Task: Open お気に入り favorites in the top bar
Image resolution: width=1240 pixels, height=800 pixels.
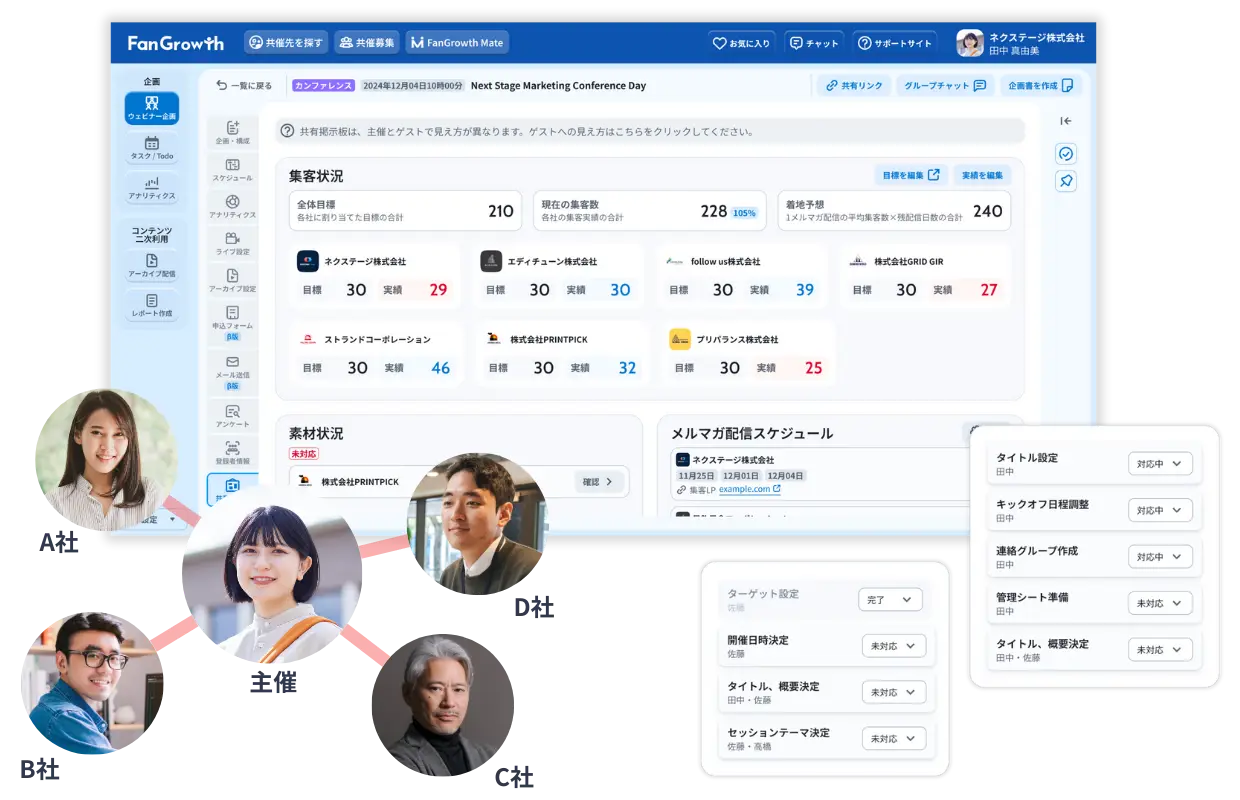Action: click(x=741, y=43)
